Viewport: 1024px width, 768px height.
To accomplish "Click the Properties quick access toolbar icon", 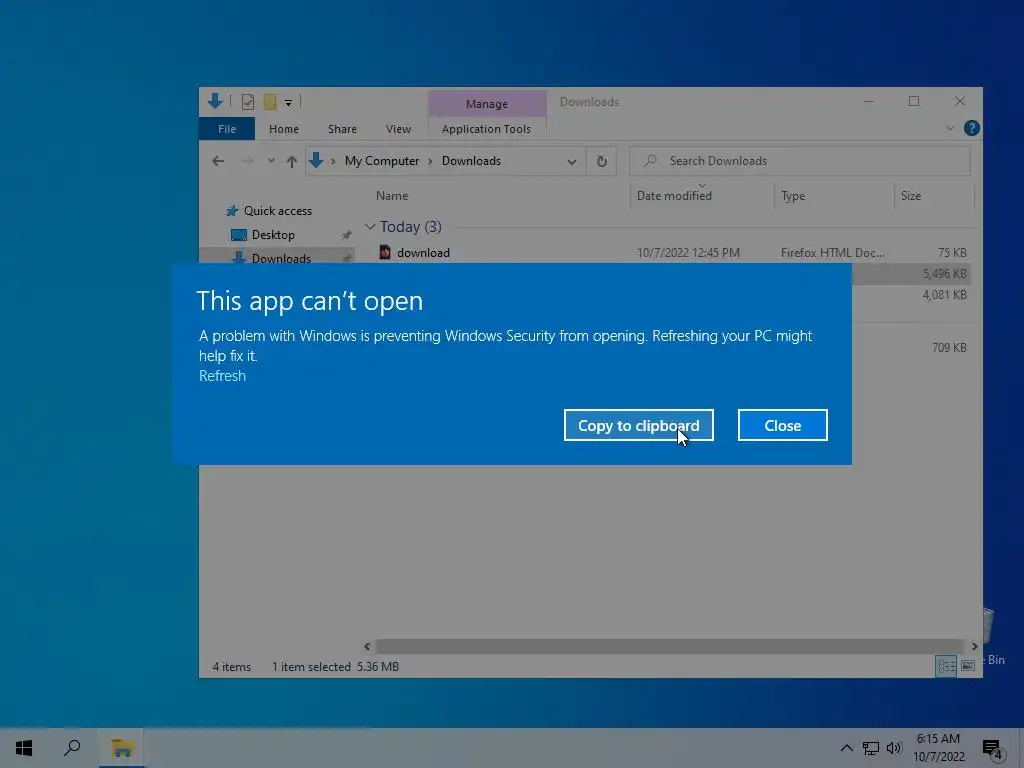I will 248,102.
